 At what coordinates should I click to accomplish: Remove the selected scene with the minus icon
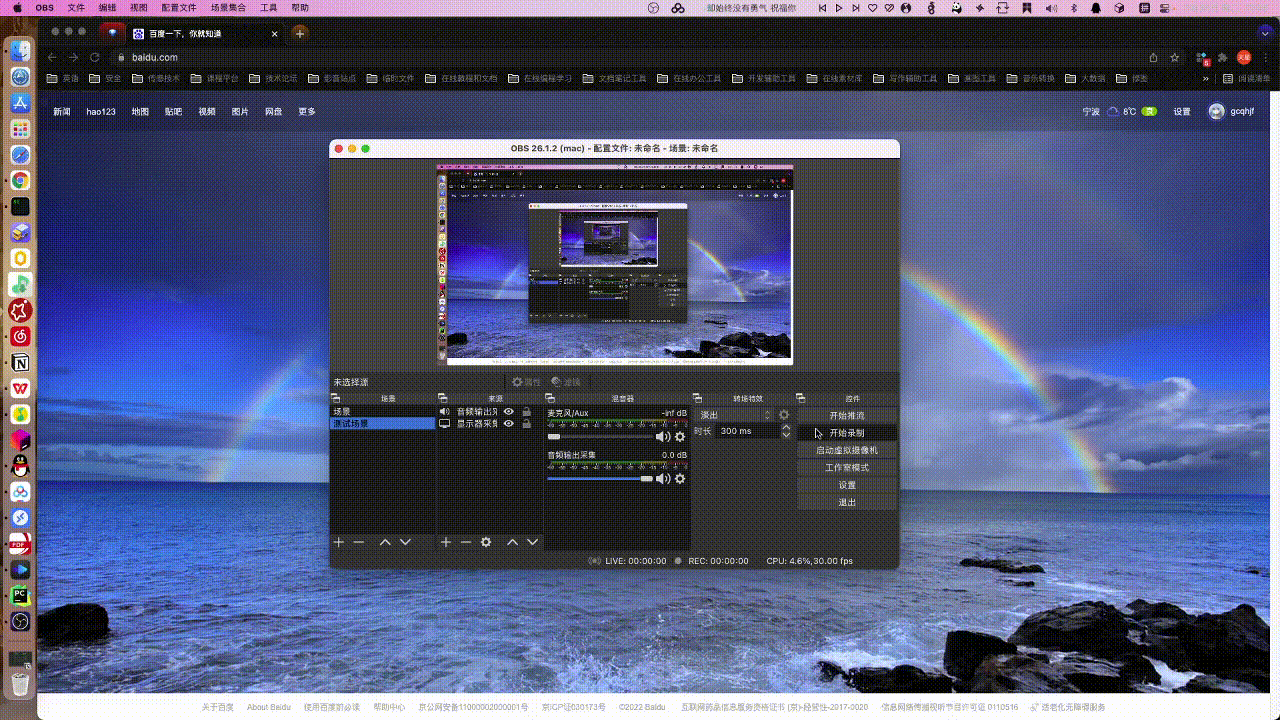point(359,542)
